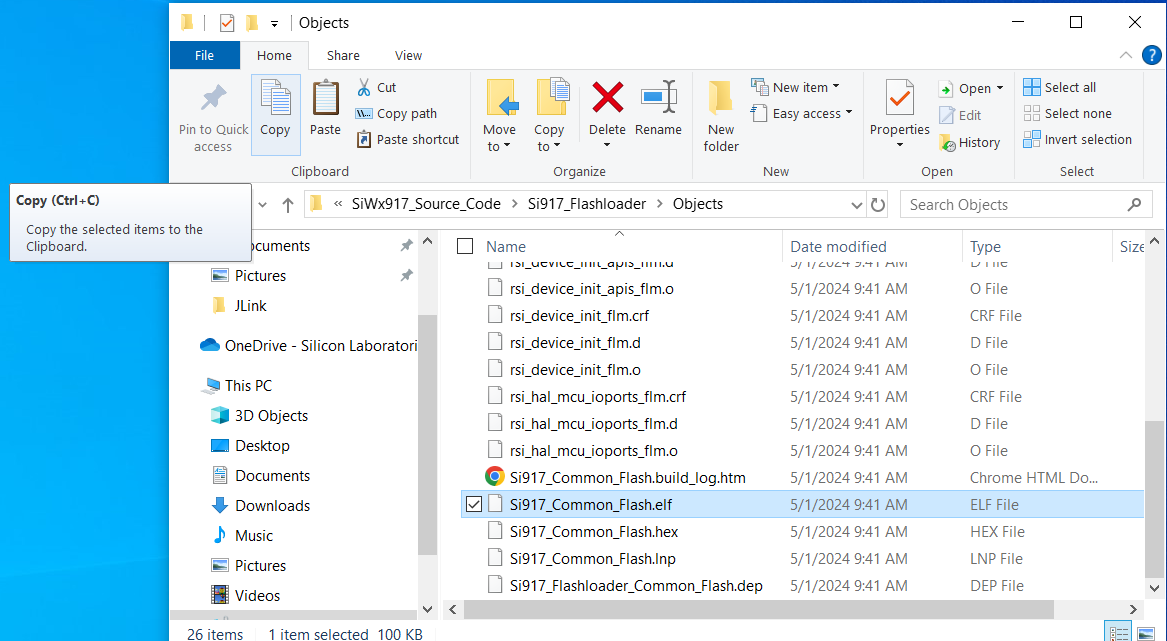Screen dimensions: 1167x641
Task: Open the File menu tab
Action: [x=205, y=55]
